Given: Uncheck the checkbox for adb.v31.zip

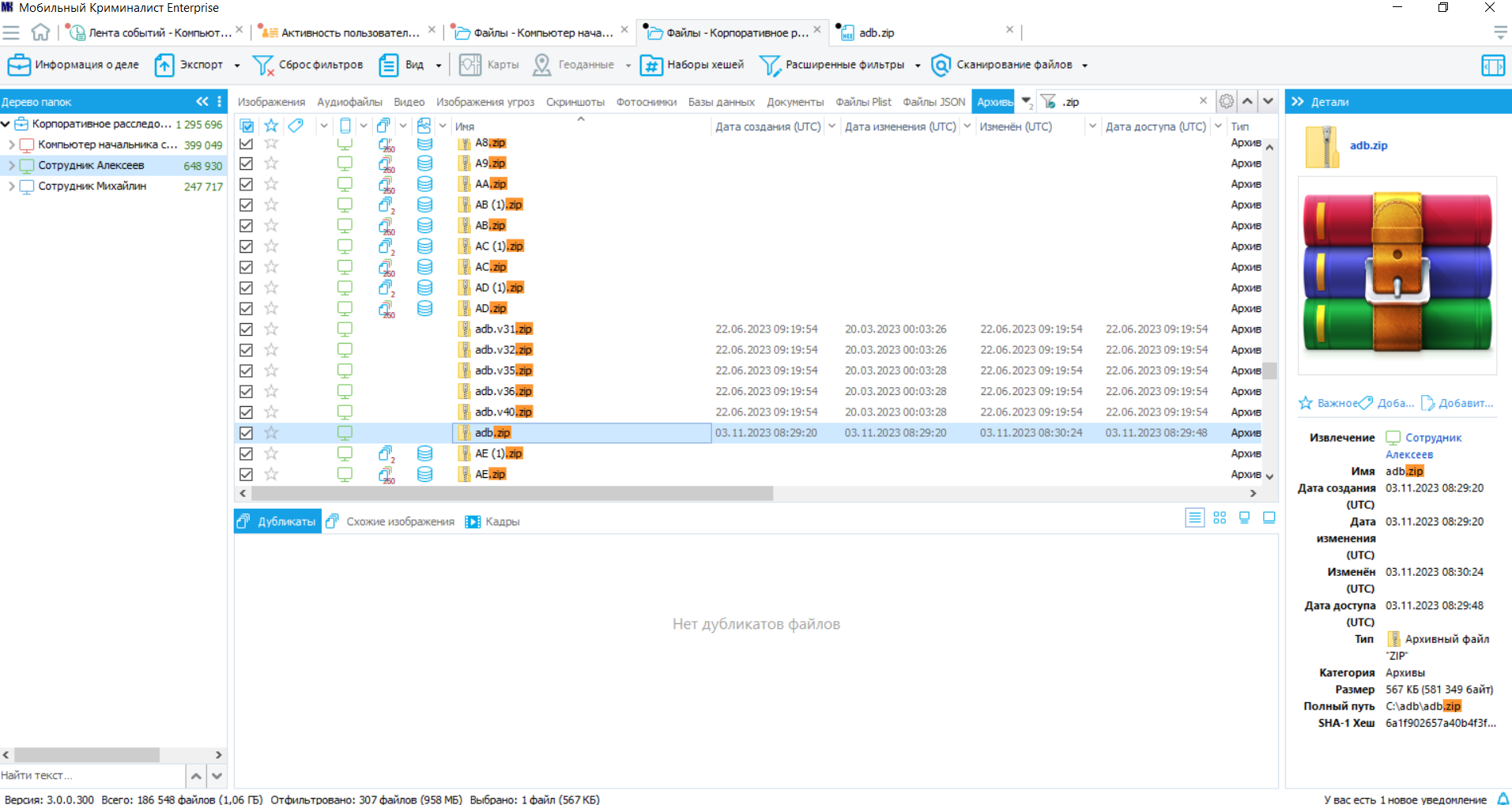Looking at the screenshot, I should tap(247, 329).
